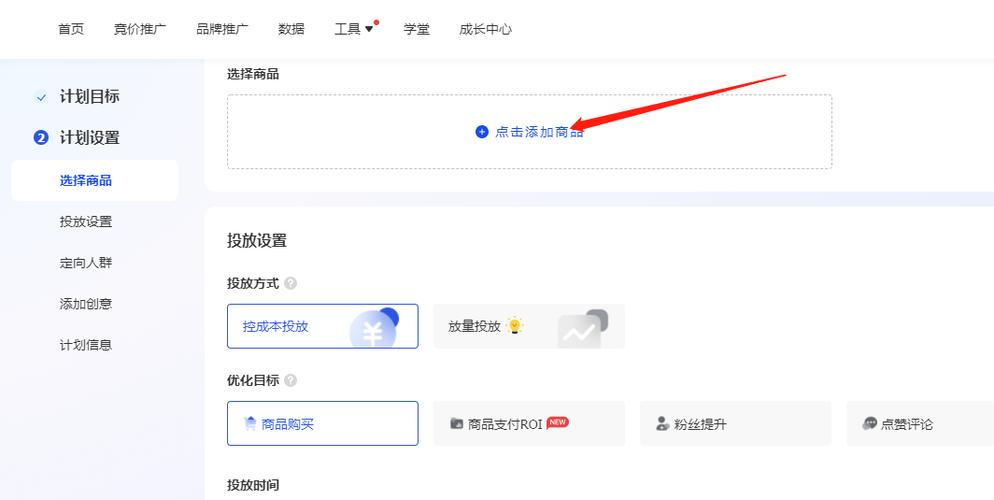The width and height of the screenshot is (994, 500).
Task: Open 成长中心 in top navigation
Action: pos(486,29)
